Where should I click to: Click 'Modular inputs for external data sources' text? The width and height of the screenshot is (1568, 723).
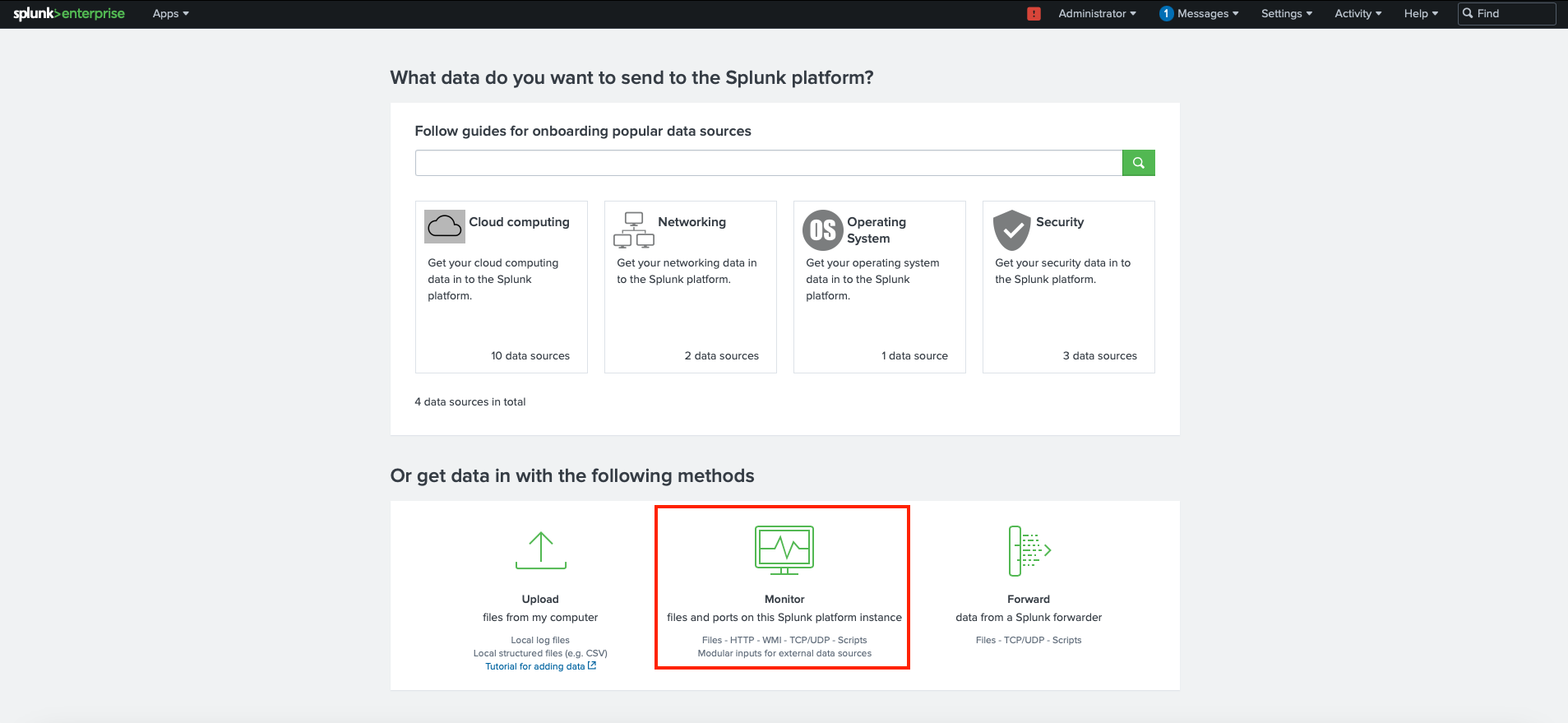click(784, 654)
